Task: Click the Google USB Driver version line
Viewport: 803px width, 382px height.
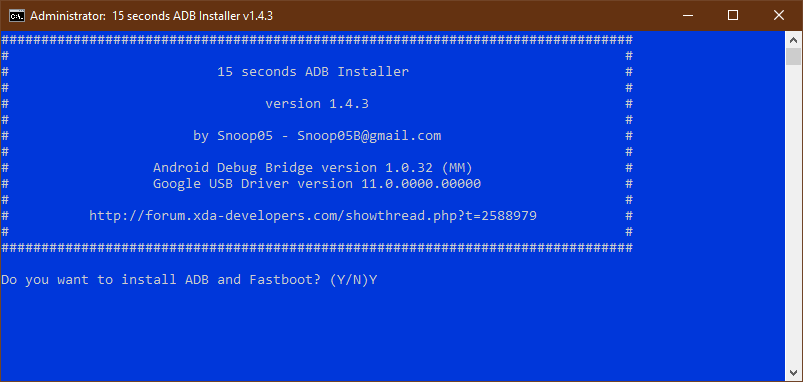Action: point(317,183)
